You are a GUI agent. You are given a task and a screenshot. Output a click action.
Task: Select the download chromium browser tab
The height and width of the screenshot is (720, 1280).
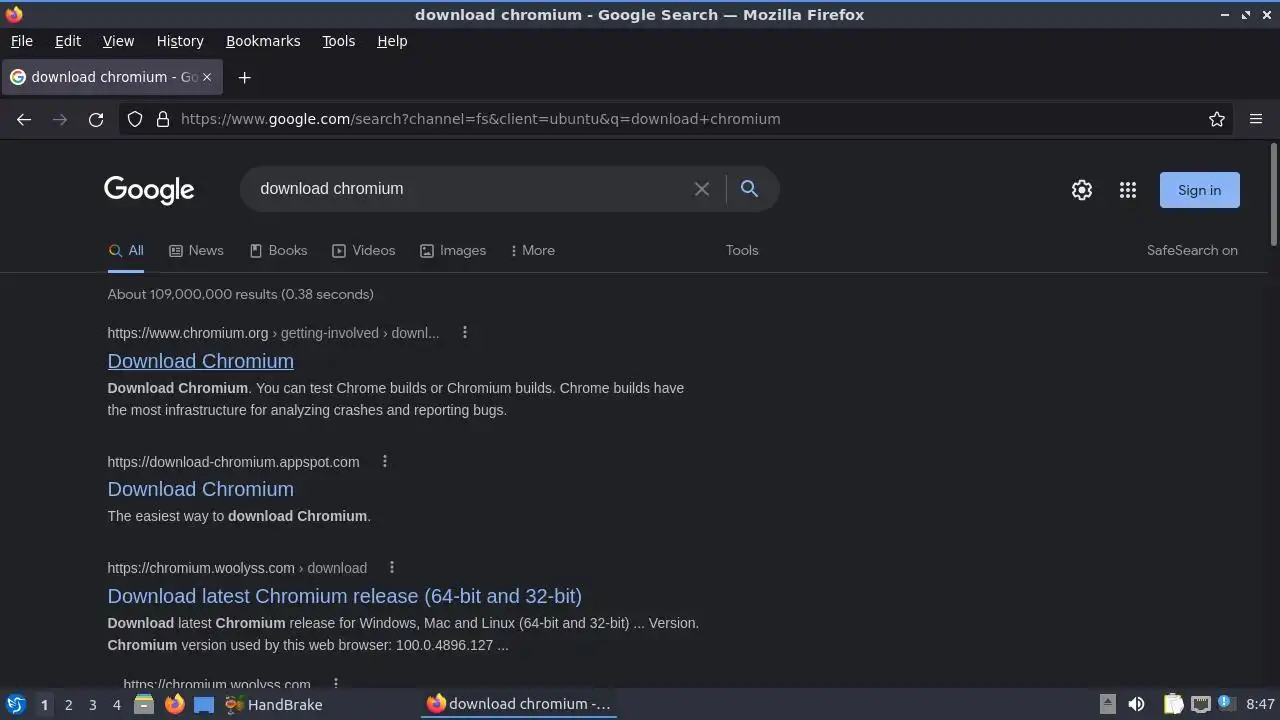pyautogui.click(x=110, y=77)
